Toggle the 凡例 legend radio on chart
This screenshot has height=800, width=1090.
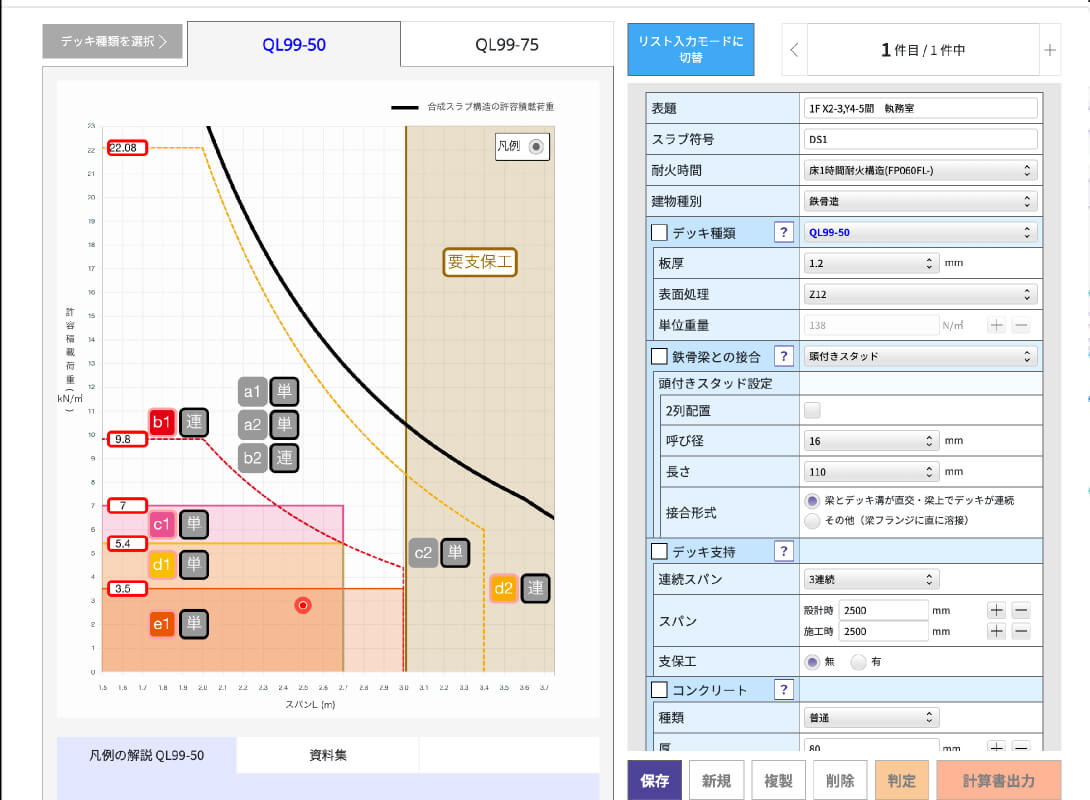(x=537, y=146)
